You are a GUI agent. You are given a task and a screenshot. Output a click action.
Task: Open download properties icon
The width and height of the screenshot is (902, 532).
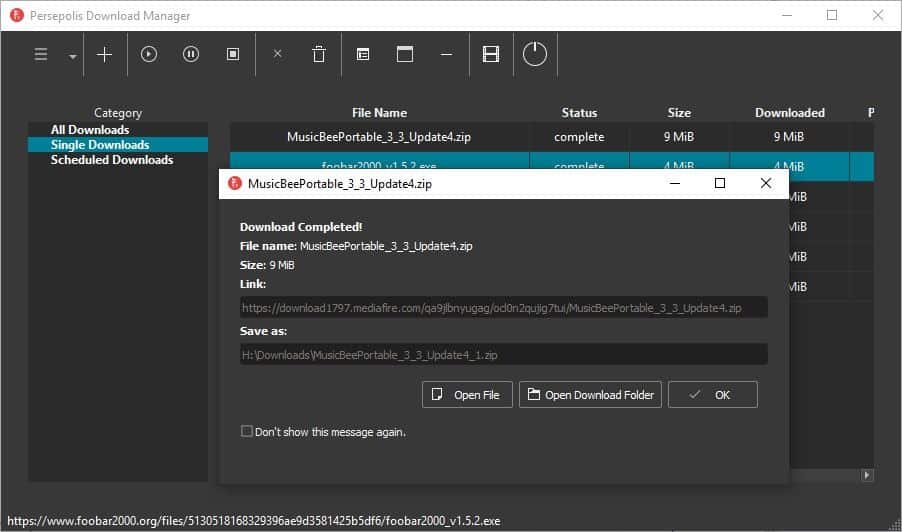[363, 55]
